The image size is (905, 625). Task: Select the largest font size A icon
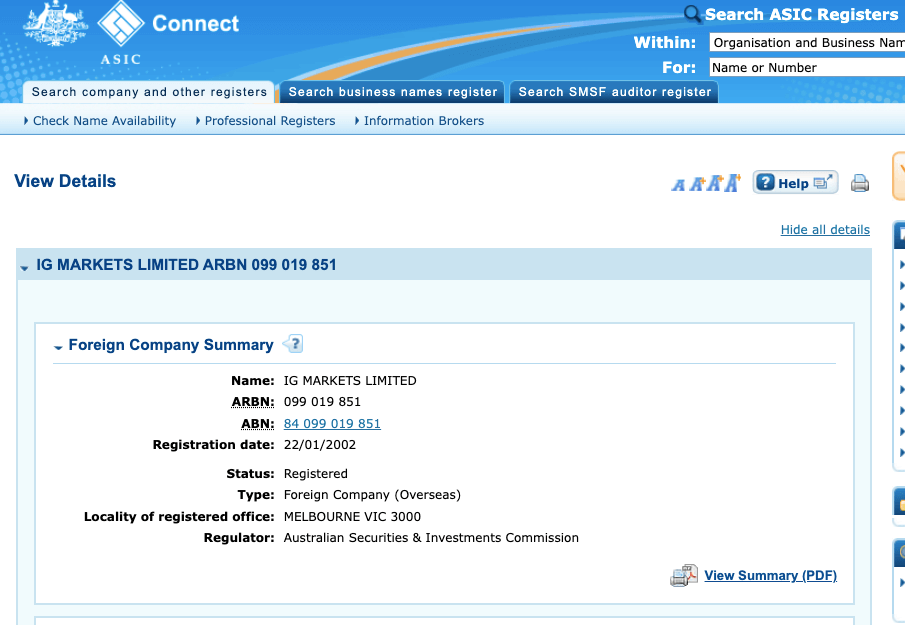coord(733,182)
